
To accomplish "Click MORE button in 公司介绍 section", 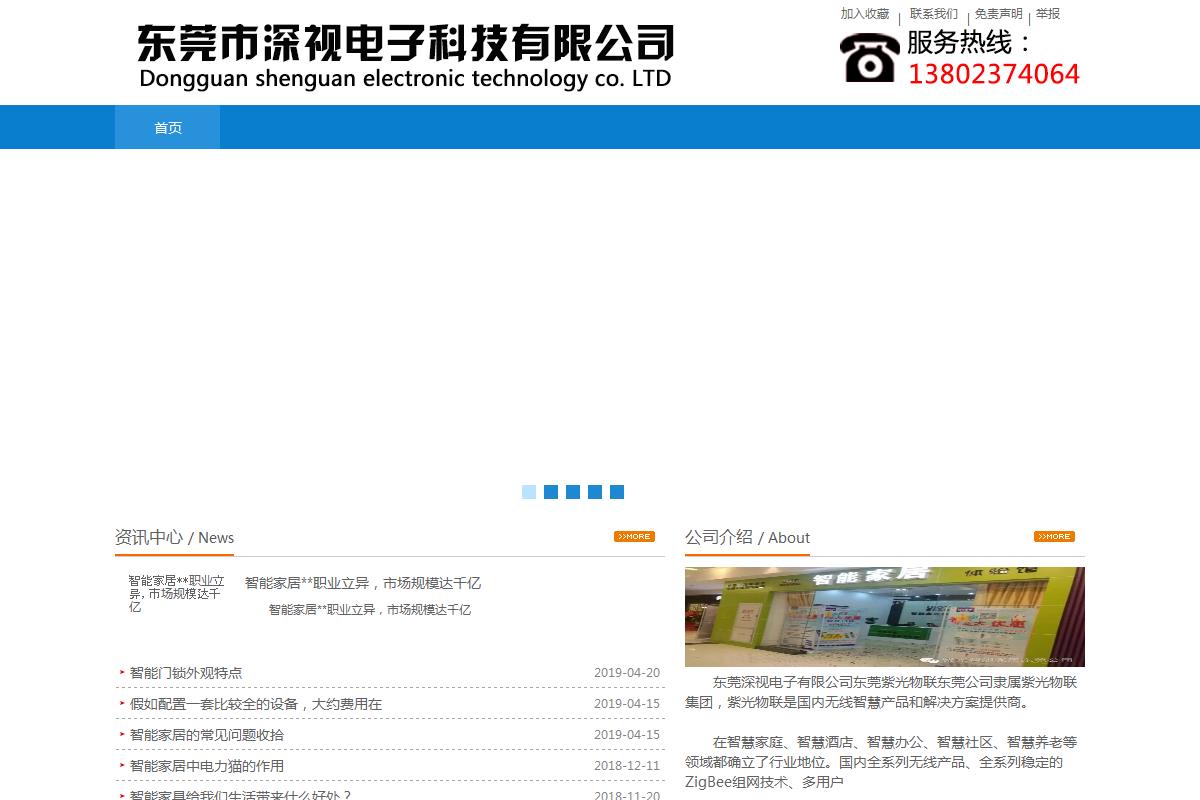I will point(1054,537).
